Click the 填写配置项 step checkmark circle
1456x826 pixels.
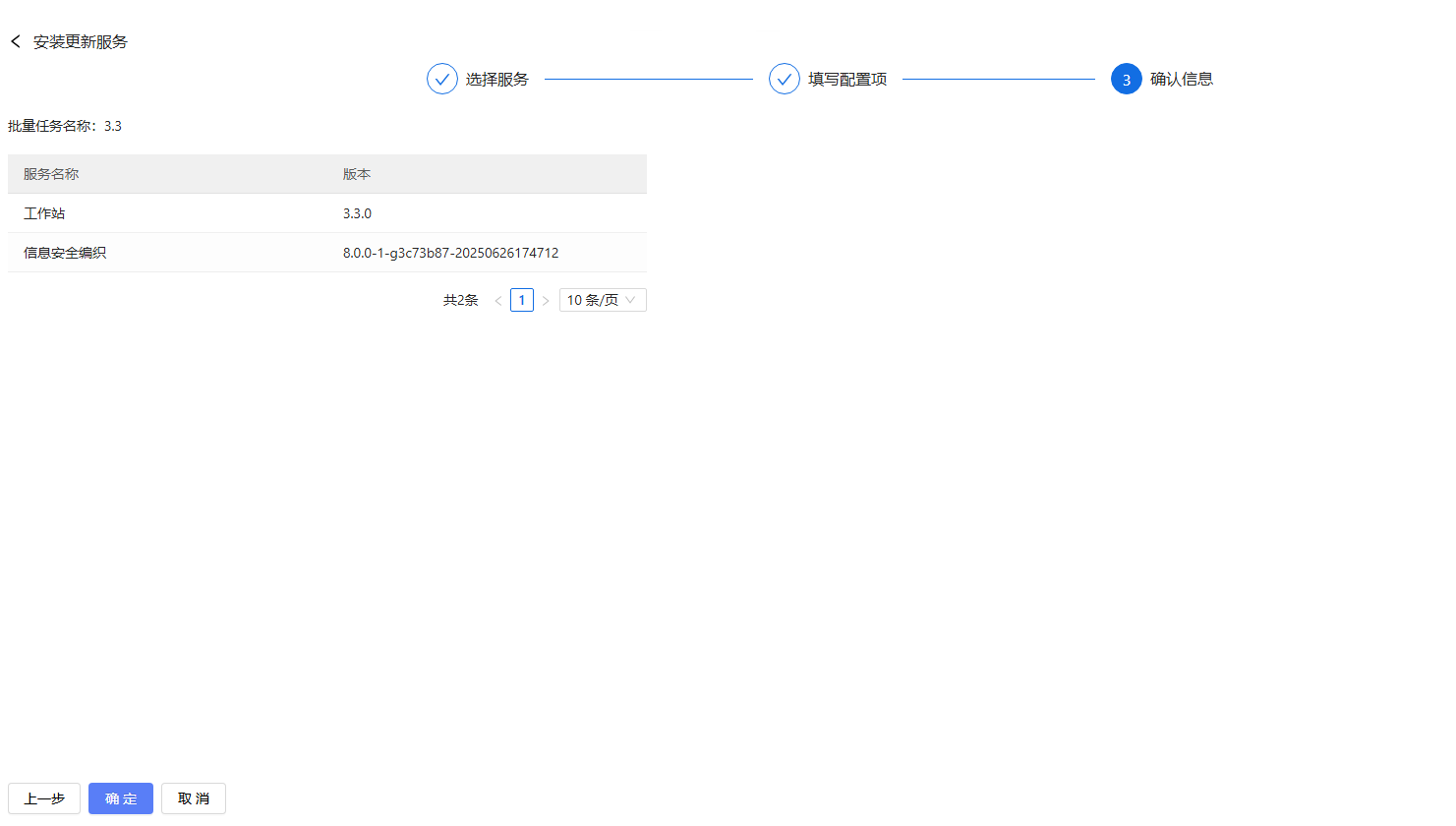coord(785,79)
